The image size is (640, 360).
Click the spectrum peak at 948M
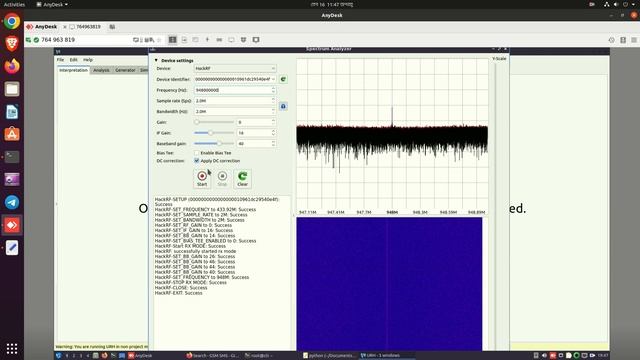[x=392, y=116]
